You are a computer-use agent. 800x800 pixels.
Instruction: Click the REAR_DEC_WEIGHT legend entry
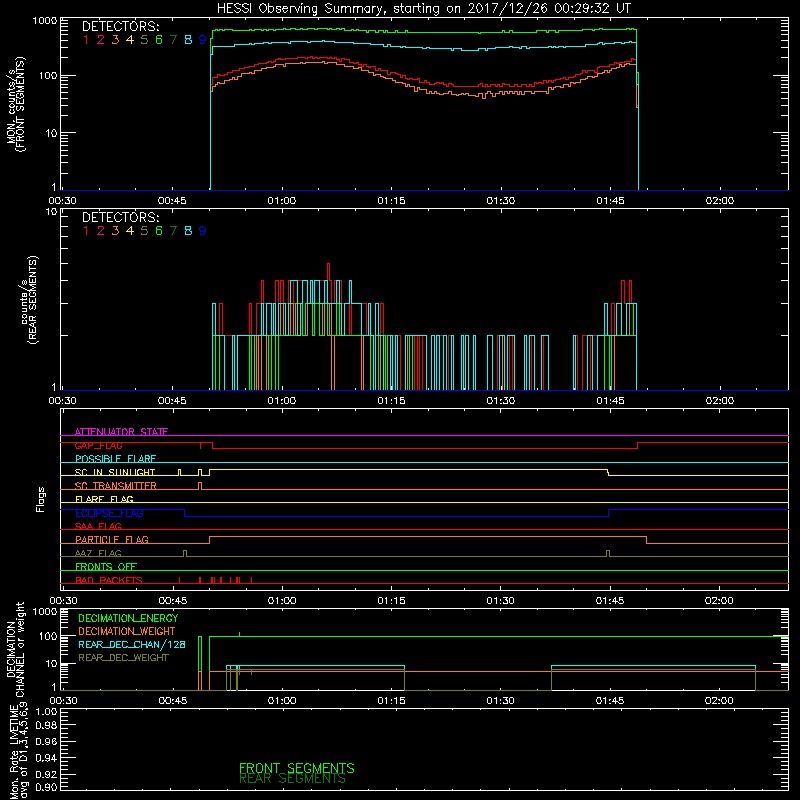pos(123,658)
